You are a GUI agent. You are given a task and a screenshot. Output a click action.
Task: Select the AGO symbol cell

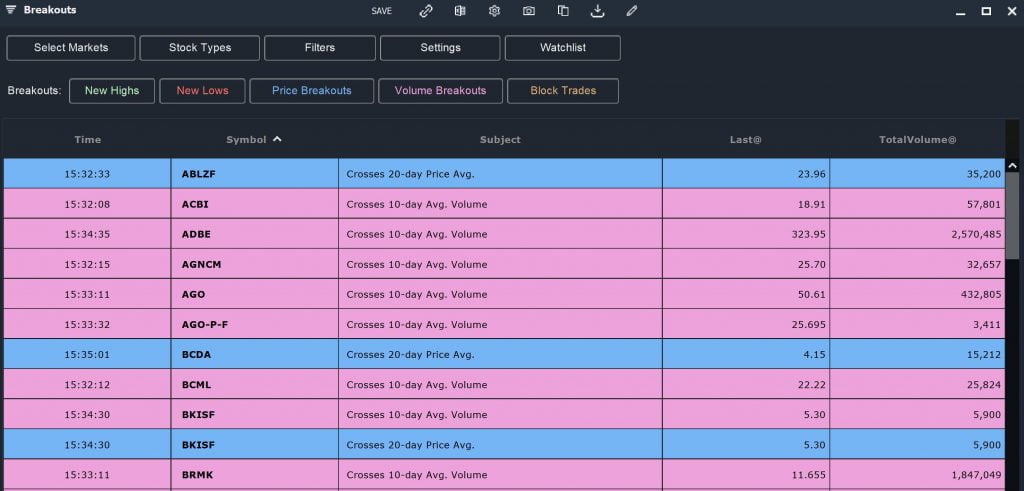pyautogui.click(x=255, y=294)
